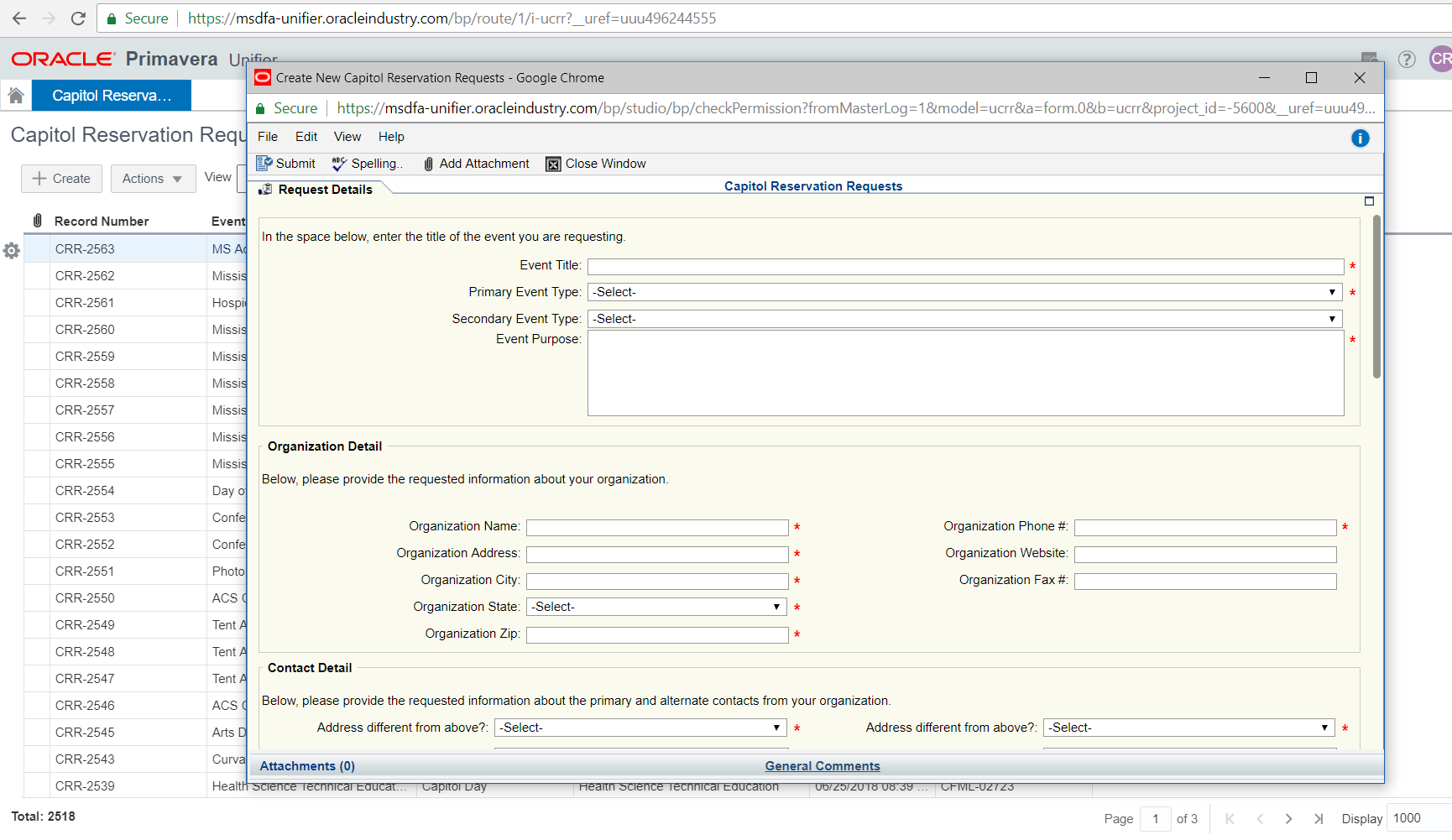Open the gear settings icon beside records
Viewport: 1452px width, 840px height.
click(x=12, y=250)
